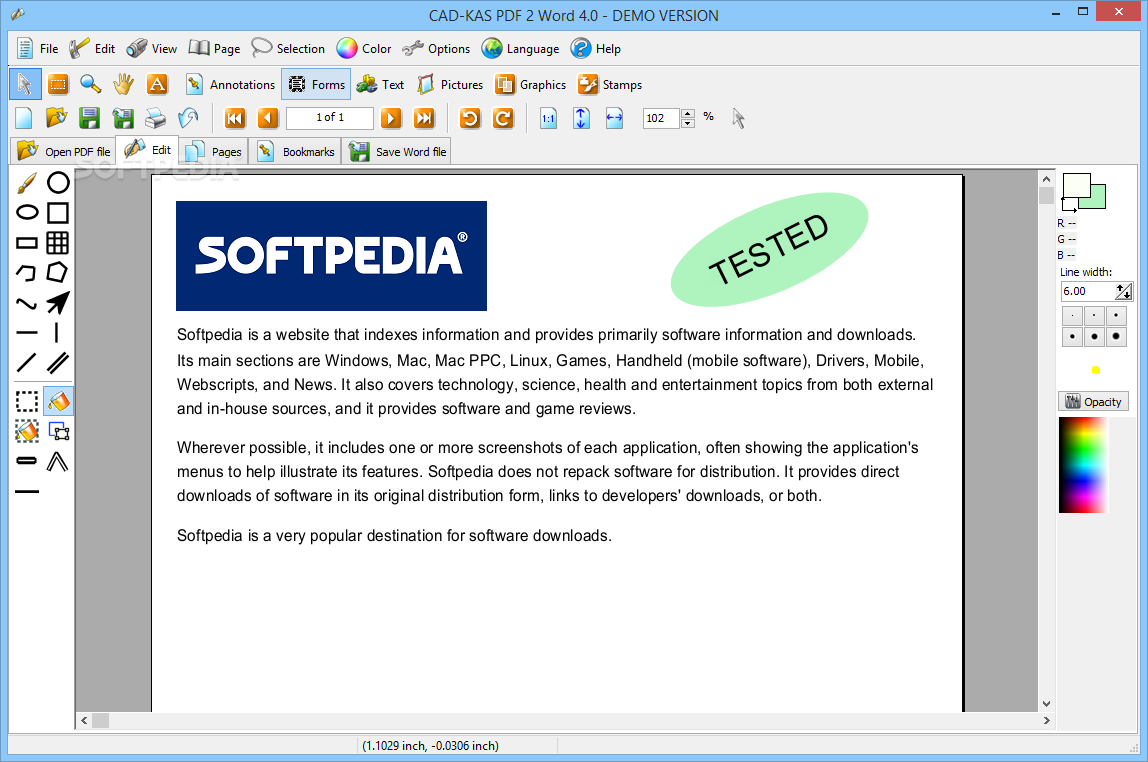This screenshot has height=762, width=1148.
Task: Open the Page menu
Action: 215,48
